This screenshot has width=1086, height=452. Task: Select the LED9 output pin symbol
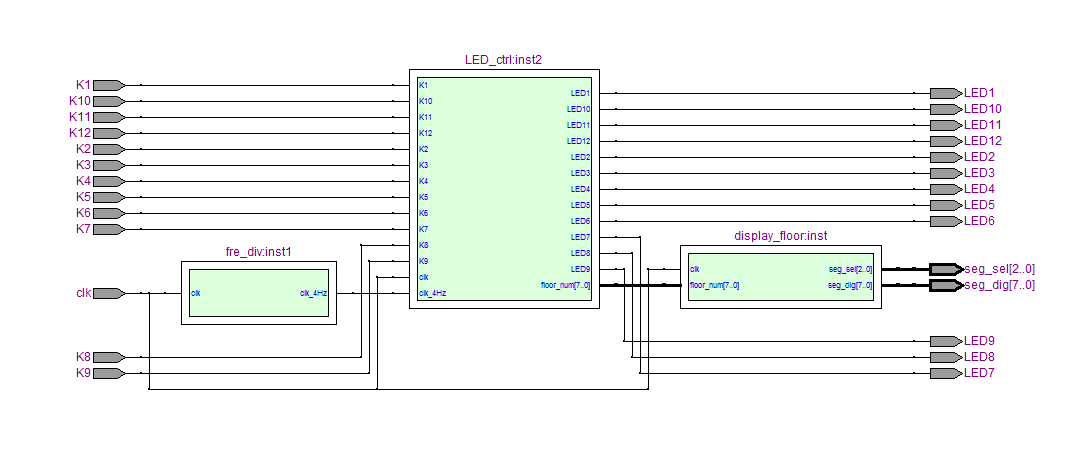point(946,341)
